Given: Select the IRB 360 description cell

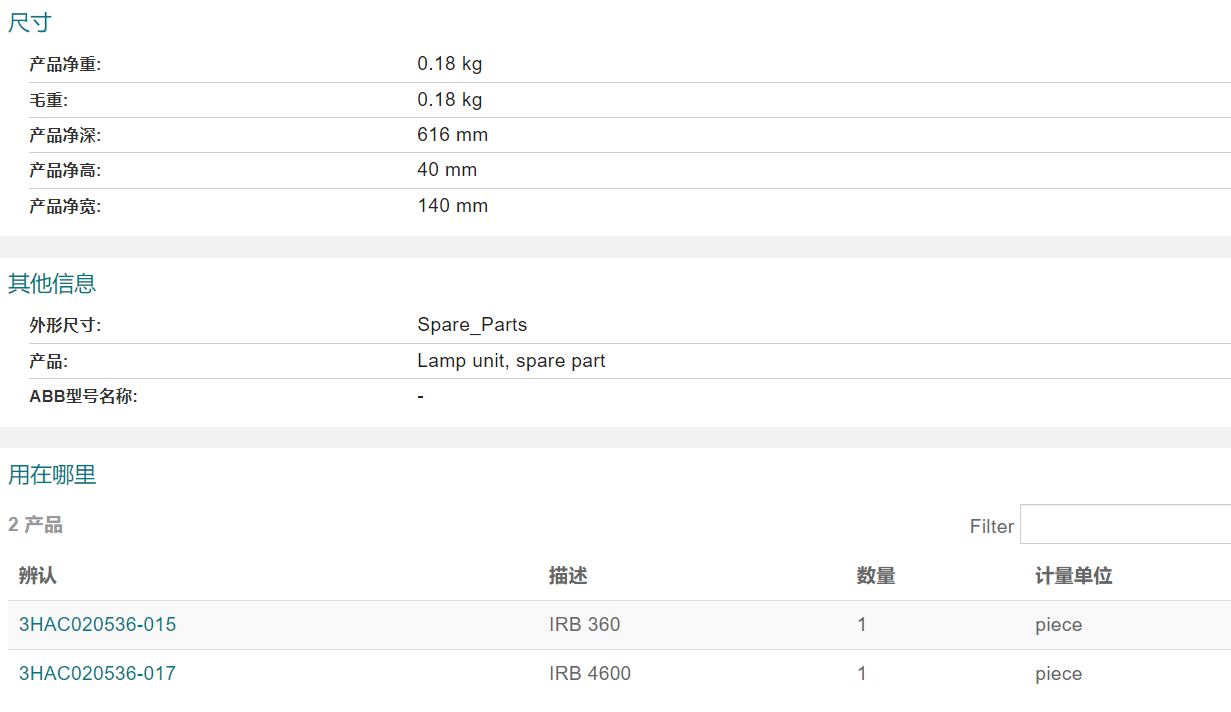Looking at the screenshot, I should (585, 625).
